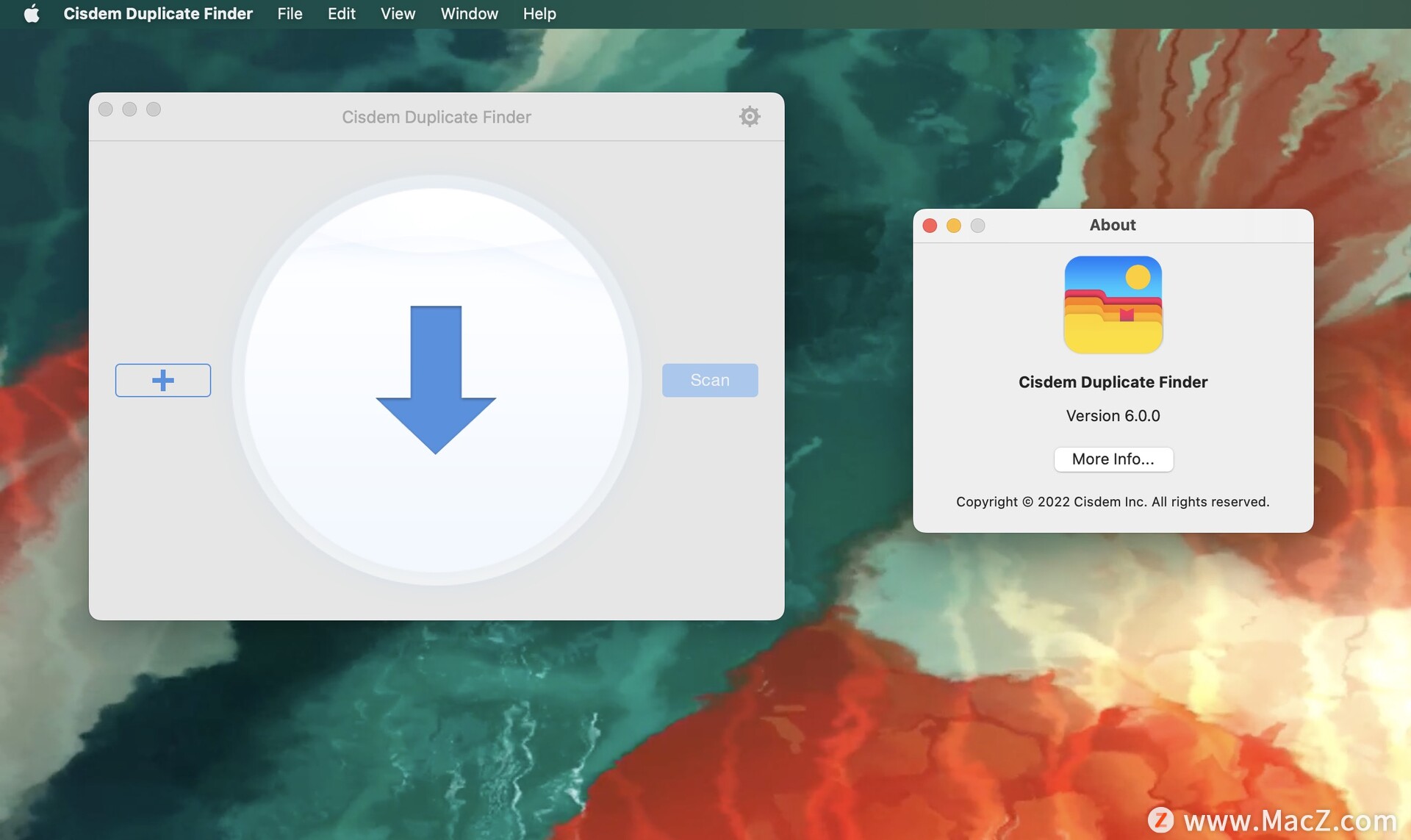
Task: Click the blue plus add-folder button
Action: click(x=162, y=380)
